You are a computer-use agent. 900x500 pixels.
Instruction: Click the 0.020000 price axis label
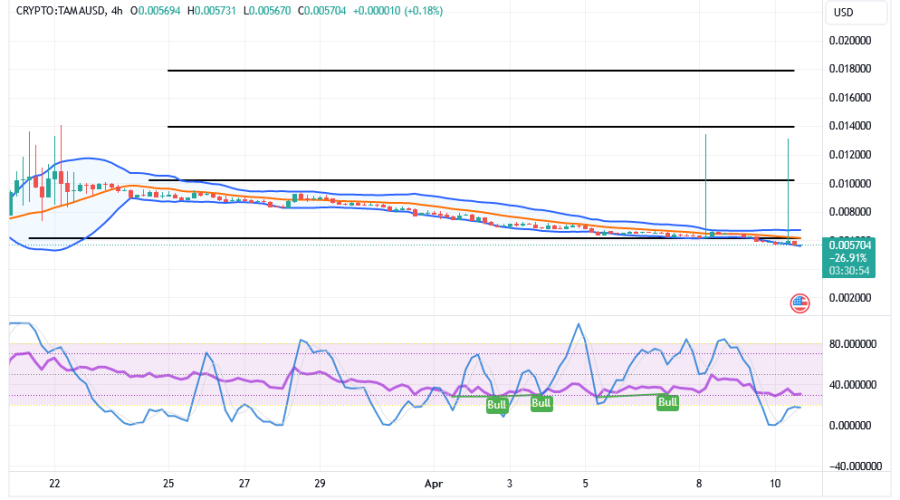850,41
